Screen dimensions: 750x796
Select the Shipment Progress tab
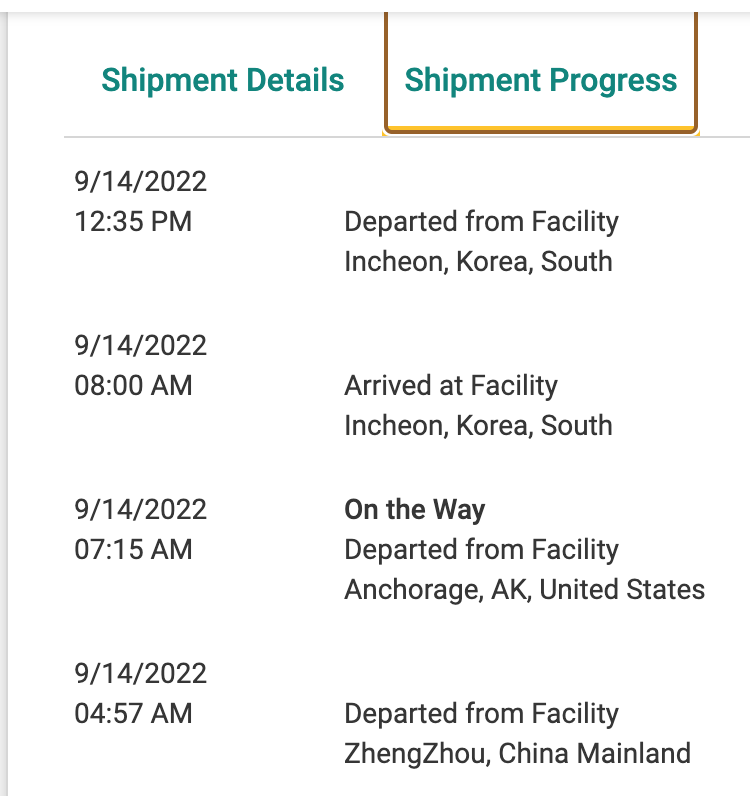541,80
